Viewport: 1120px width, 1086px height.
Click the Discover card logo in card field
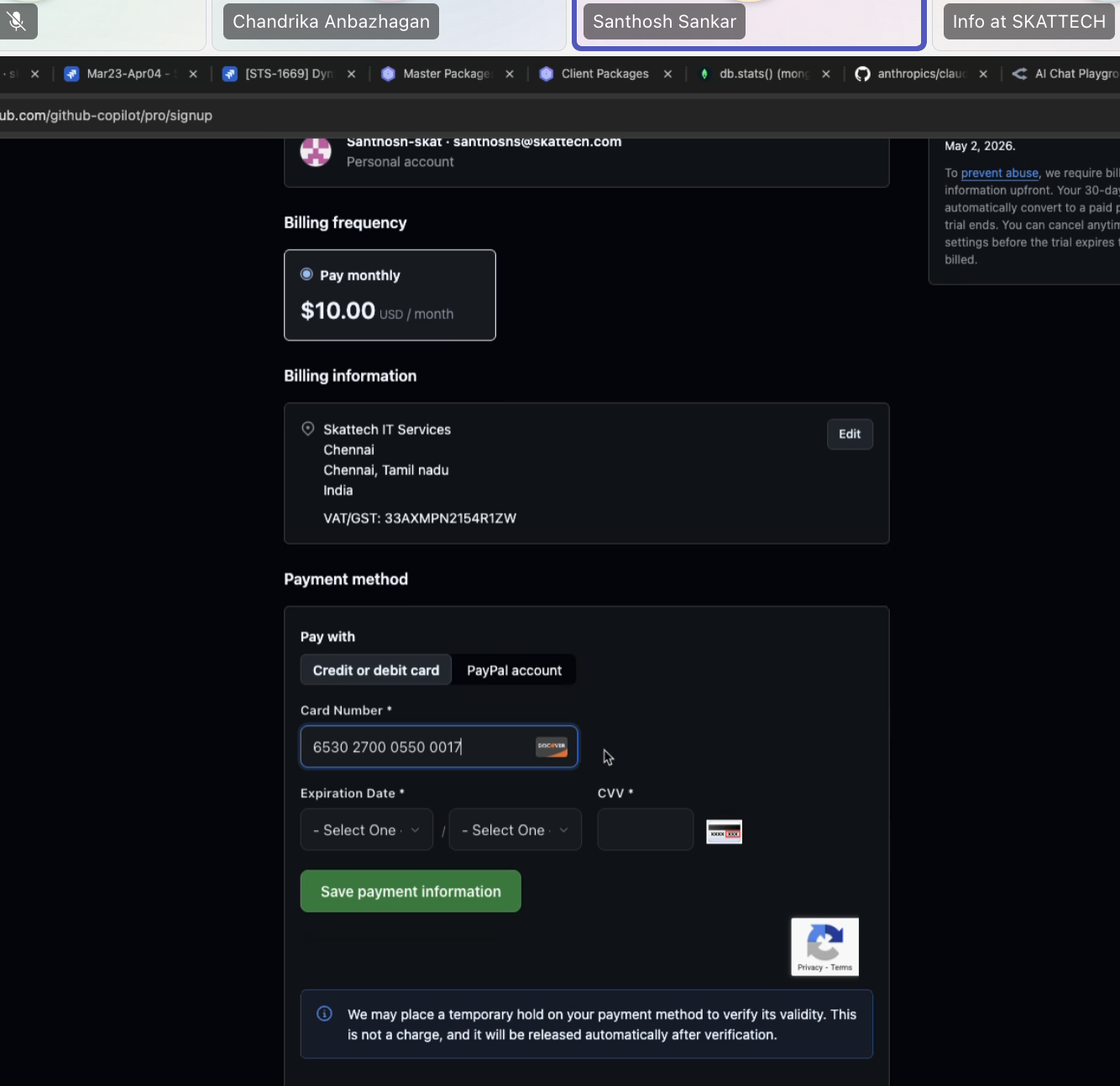(552, 746)
